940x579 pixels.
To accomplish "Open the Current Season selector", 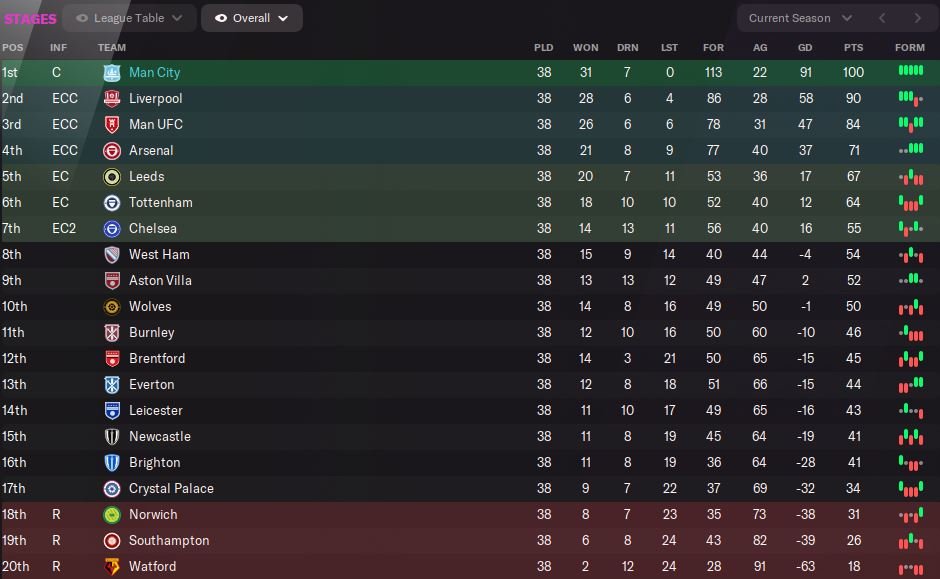I will [800, 18].
